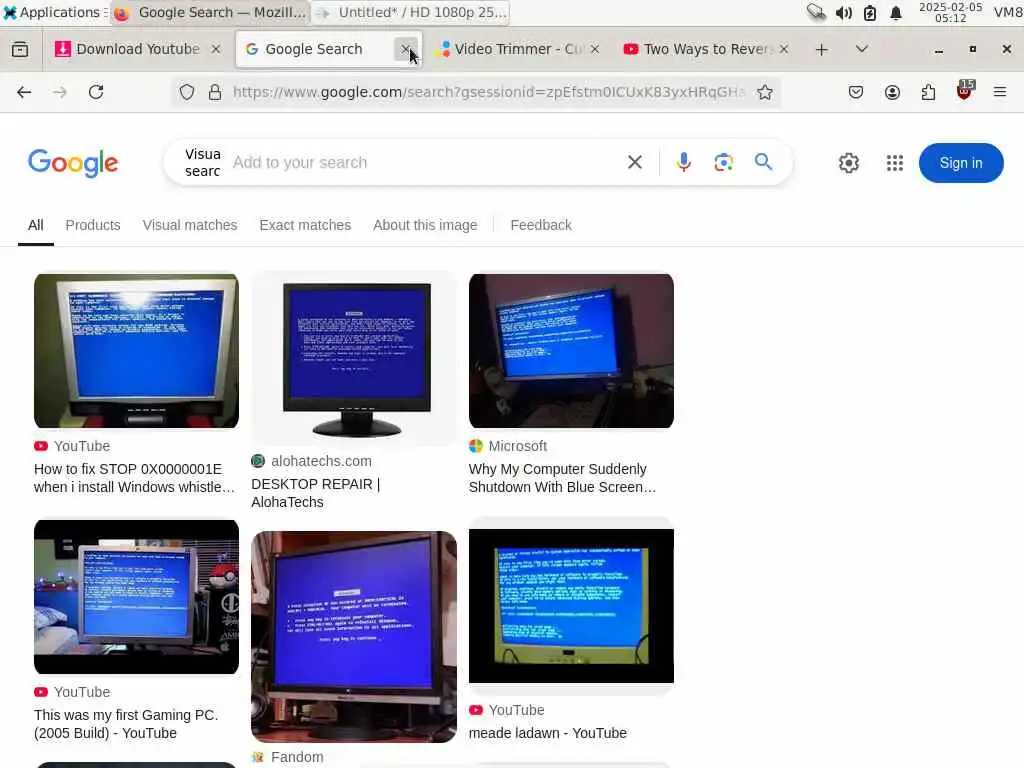
Task: Open the Google apps grid
Action: [895, 163]
